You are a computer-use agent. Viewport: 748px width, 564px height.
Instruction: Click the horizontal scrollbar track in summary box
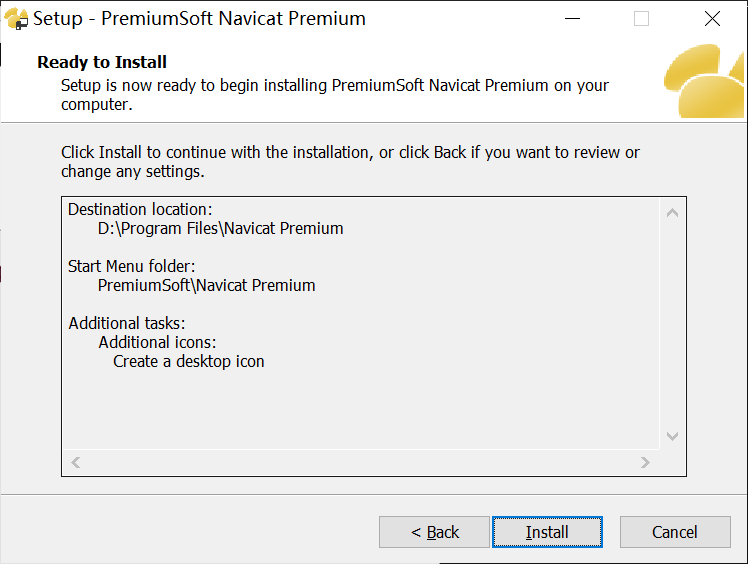coord(360,462)
